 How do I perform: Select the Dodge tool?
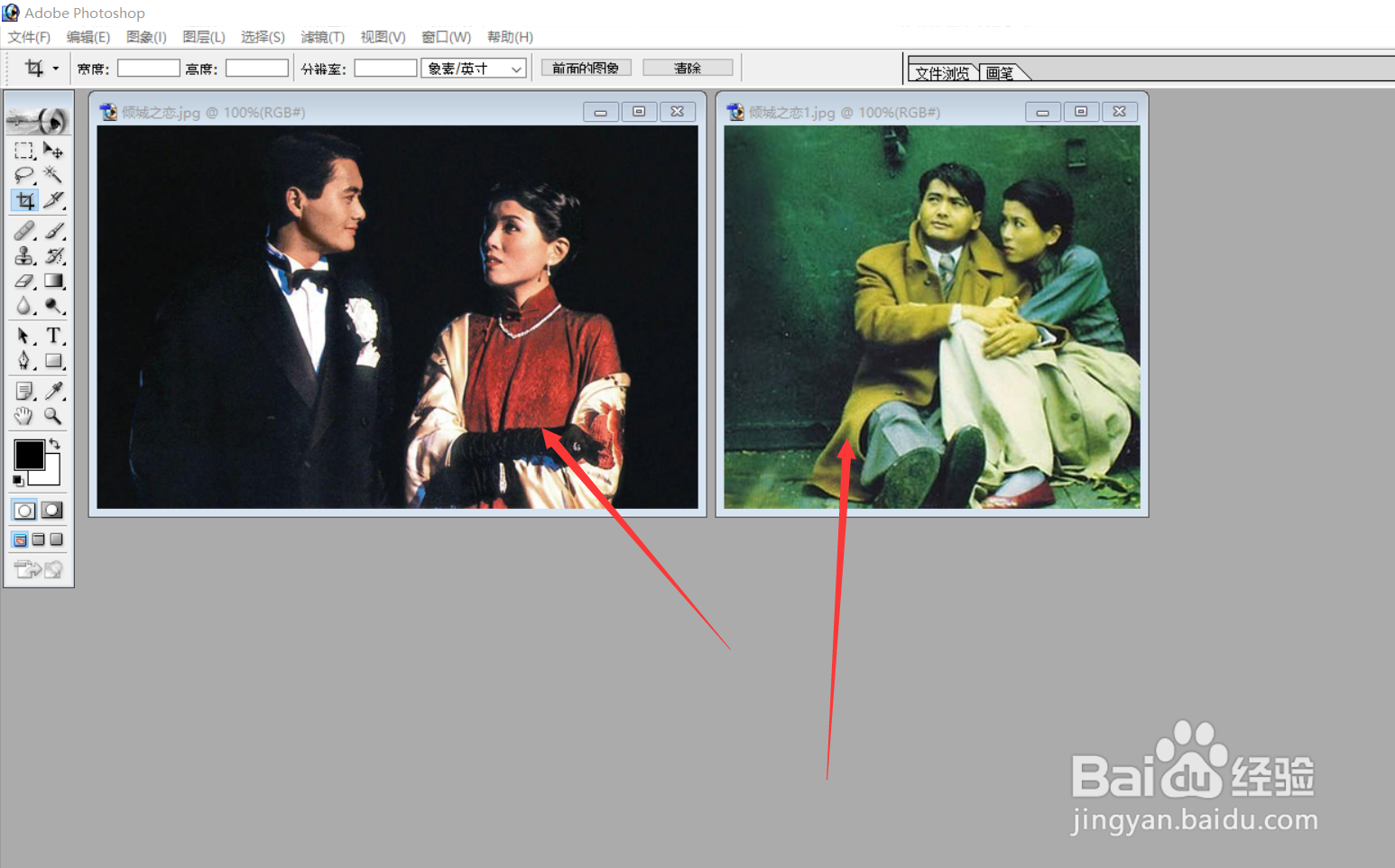point(53,306)
